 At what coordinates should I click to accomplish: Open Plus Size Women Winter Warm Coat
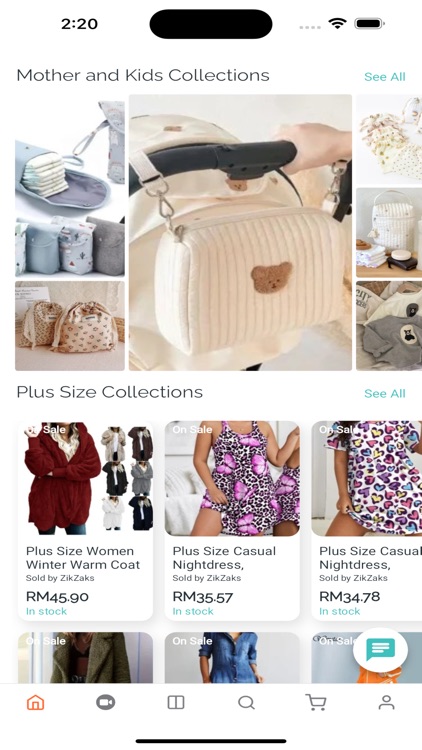(x=86, y=520)
